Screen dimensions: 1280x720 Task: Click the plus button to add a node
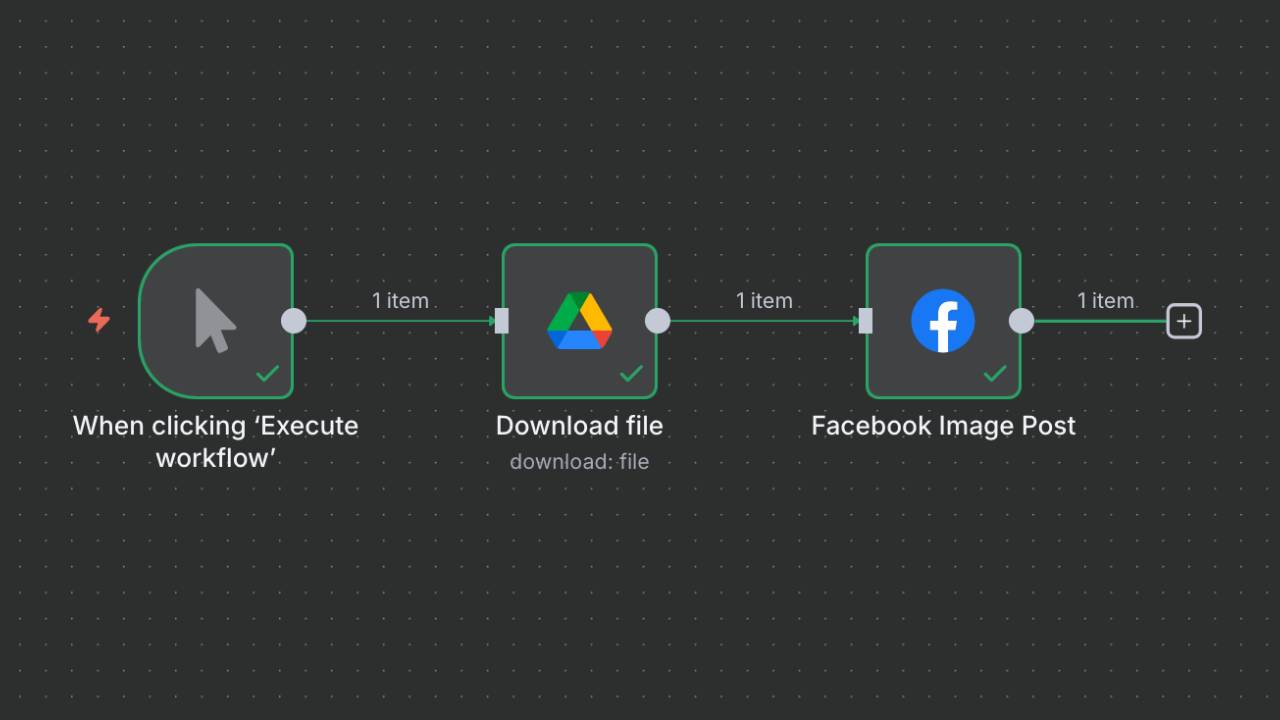1184,321
